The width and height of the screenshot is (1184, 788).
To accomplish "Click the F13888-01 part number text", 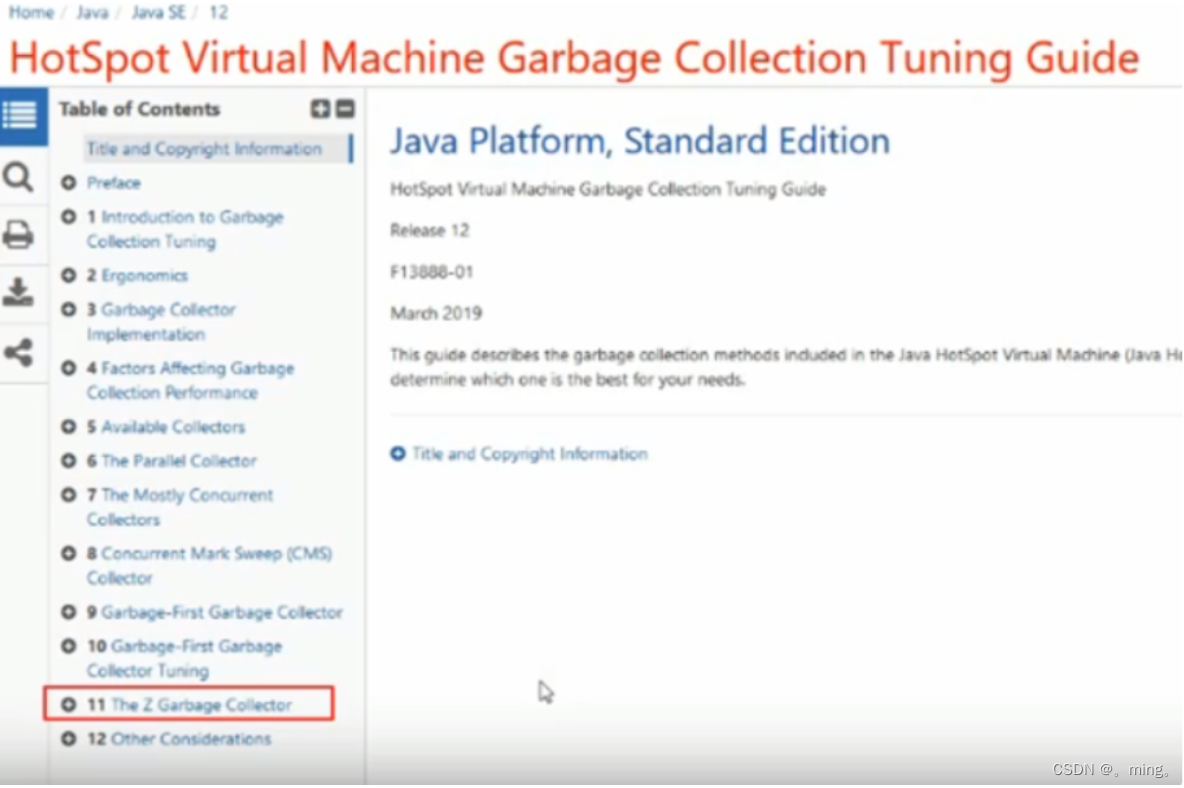I will point(432,272).
